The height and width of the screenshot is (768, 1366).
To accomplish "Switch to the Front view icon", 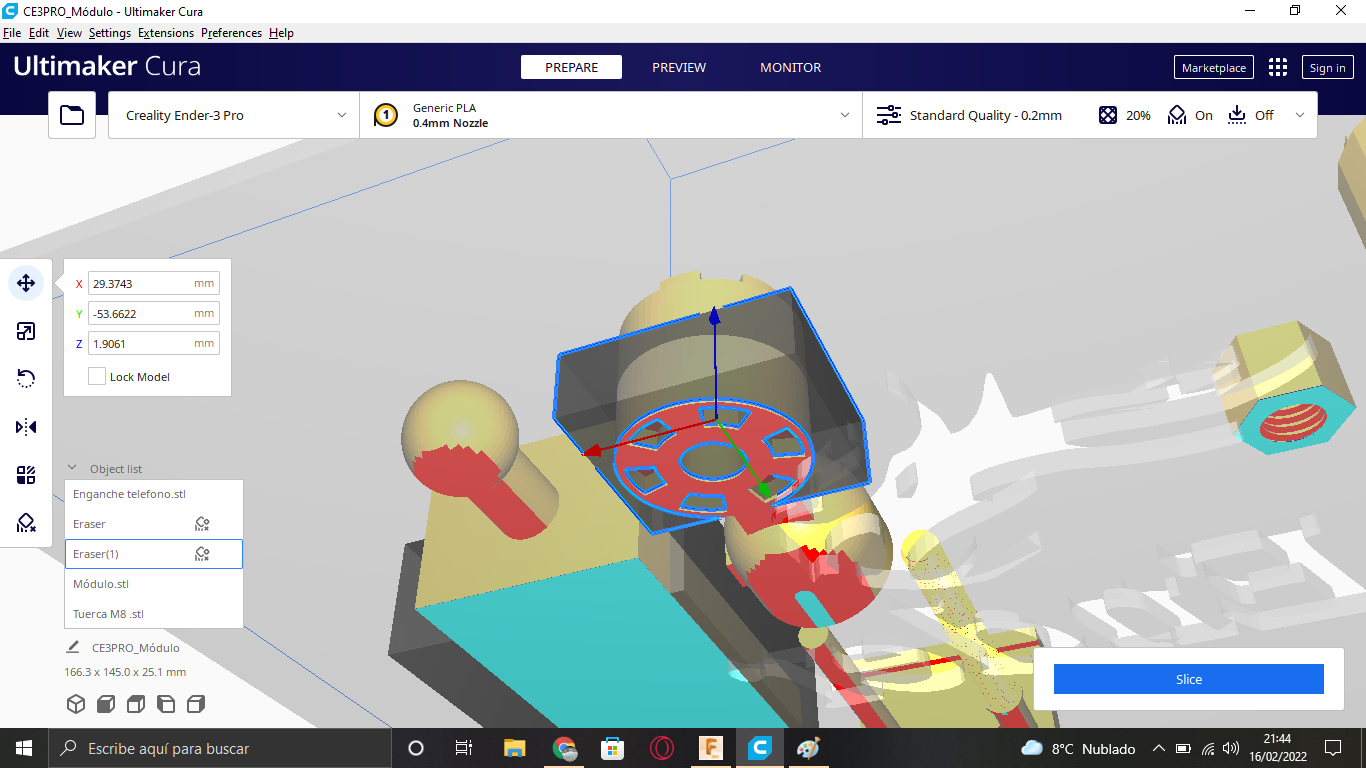I will click(106, 704).
